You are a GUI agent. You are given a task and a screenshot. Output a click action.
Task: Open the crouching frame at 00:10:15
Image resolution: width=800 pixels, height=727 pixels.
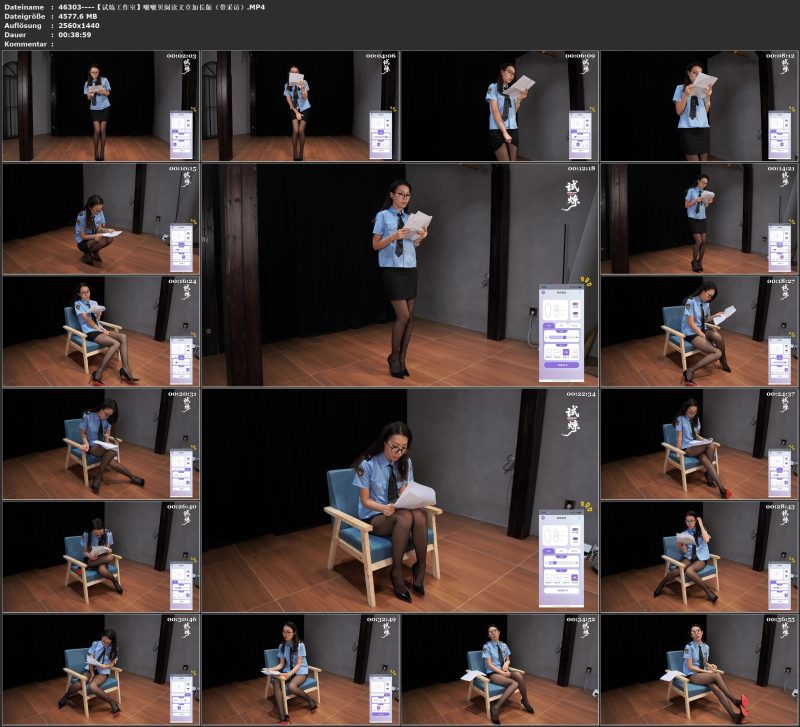coord(100,218)
